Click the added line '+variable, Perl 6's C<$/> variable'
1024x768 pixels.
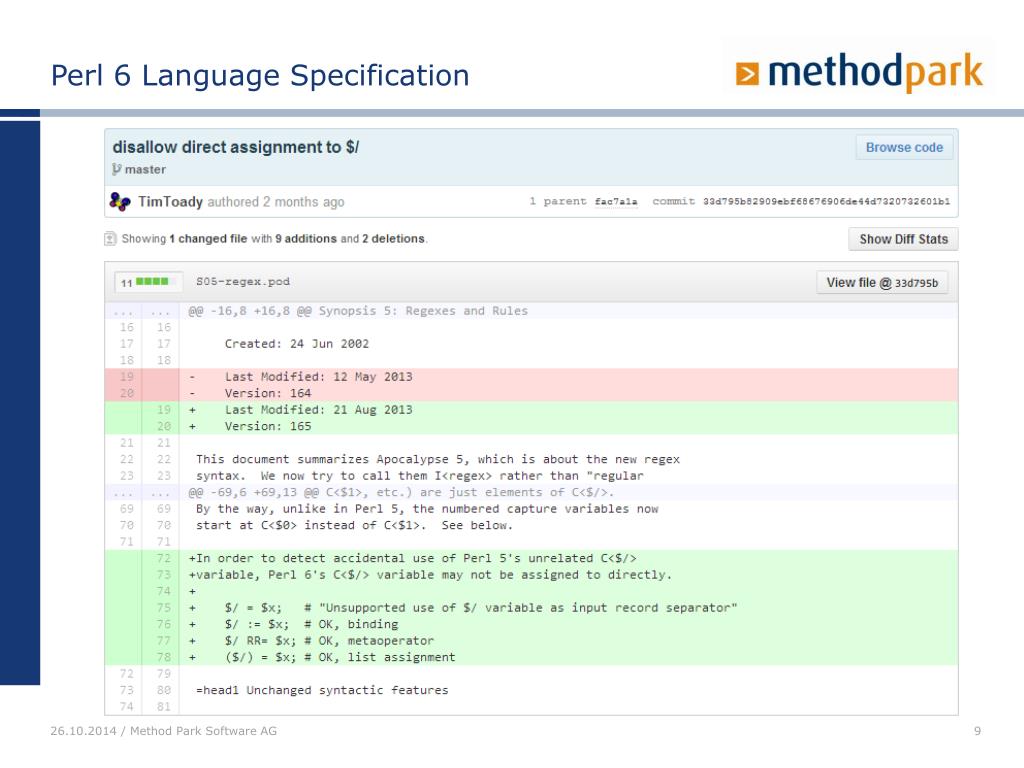(532, 575)
